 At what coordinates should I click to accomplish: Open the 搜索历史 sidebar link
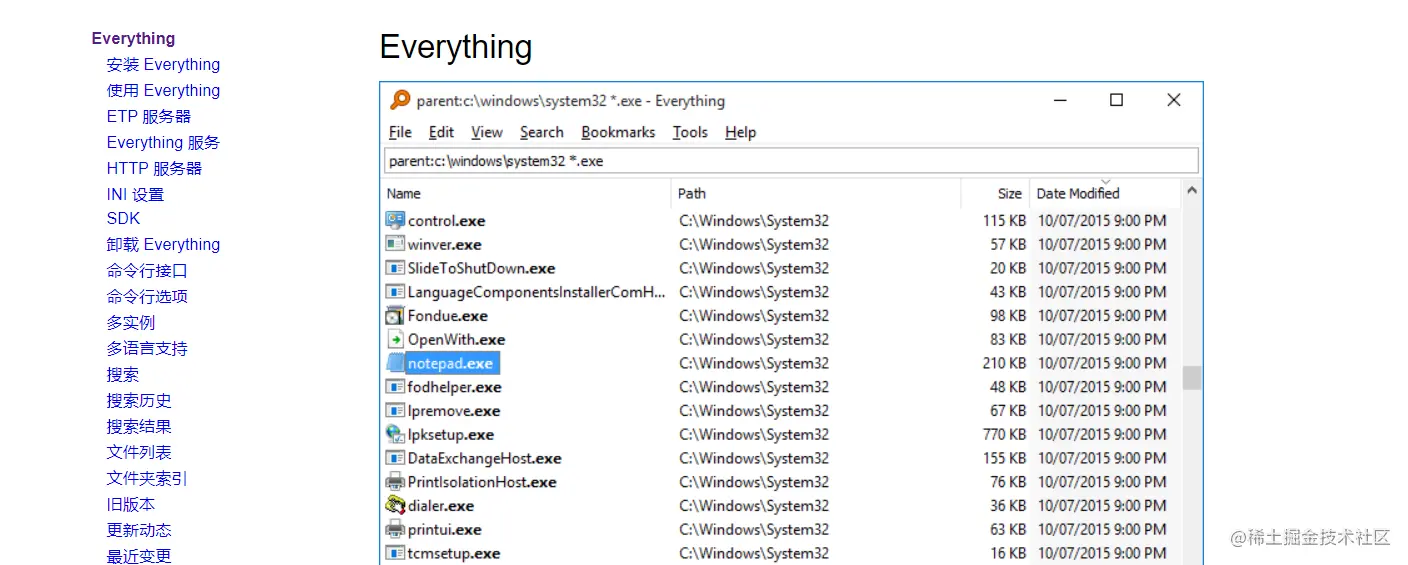(x=139, y=401)
